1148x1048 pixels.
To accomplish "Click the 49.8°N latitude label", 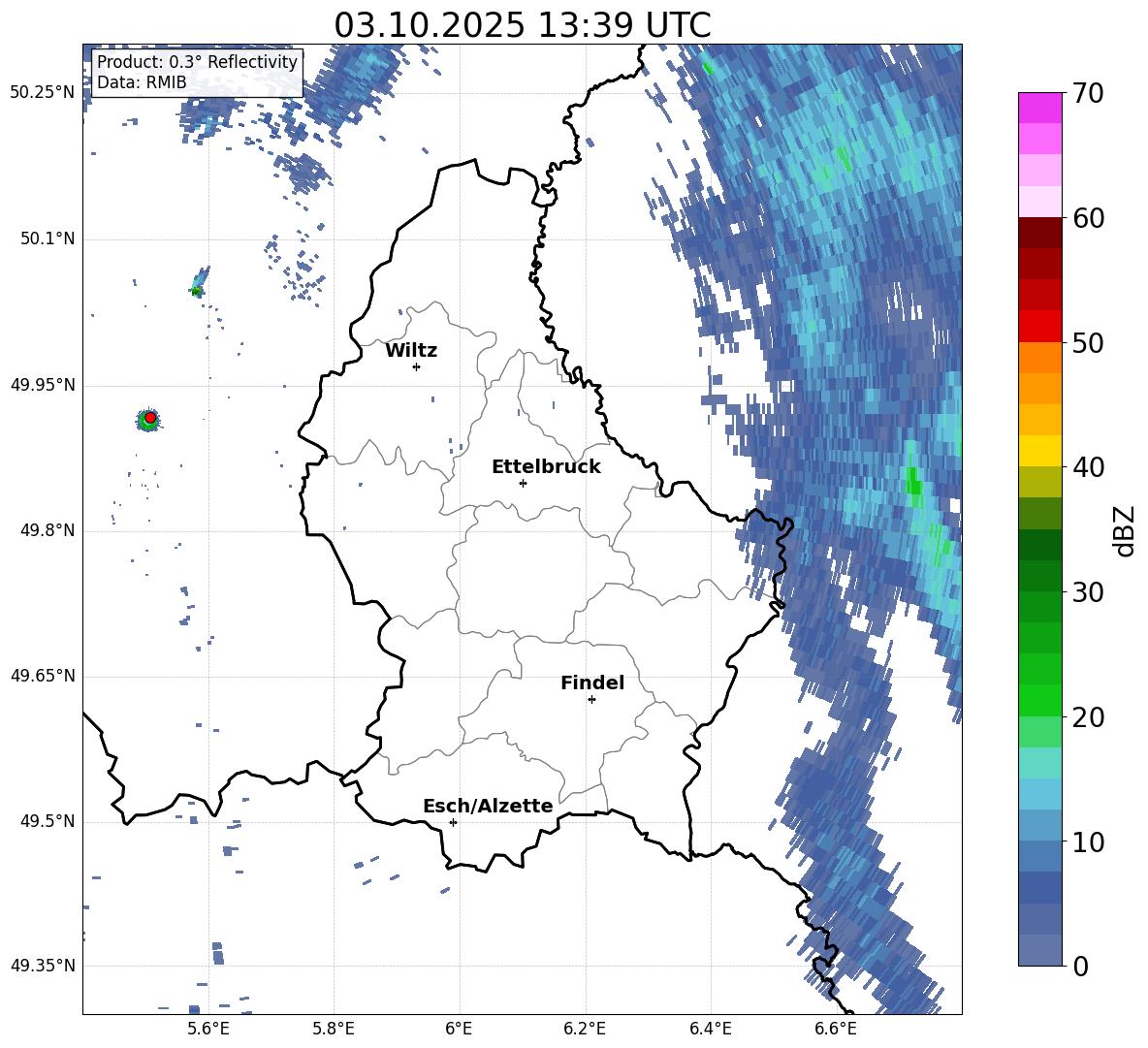I will coord(47,530).
